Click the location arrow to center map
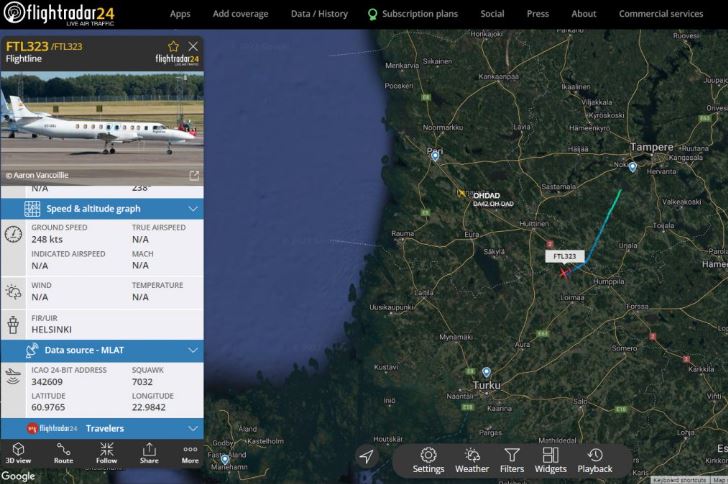728x484 pixels. click(366, 457)
